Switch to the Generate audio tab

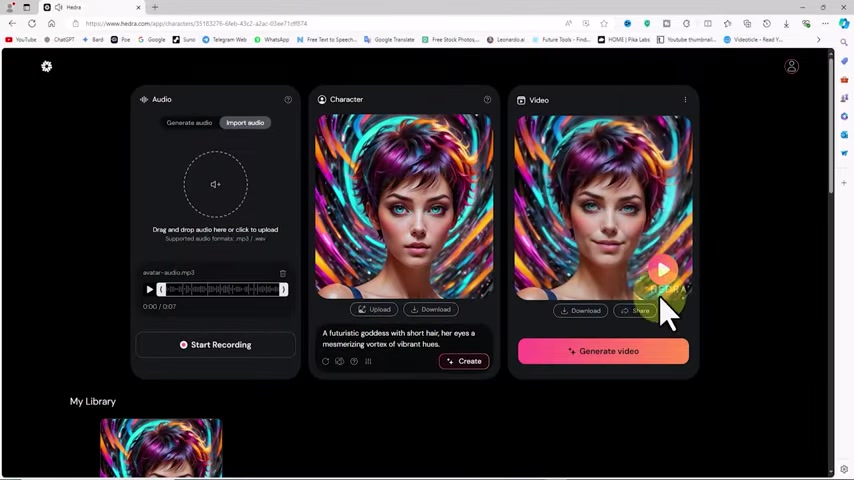pos(189,123)
